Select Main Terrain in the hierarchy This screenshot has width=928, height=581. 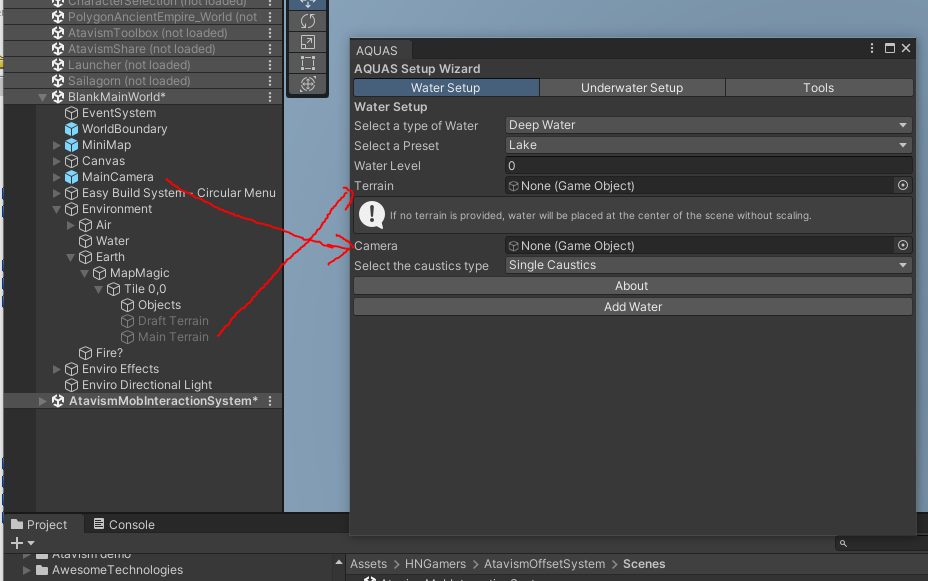coord(173,337)
